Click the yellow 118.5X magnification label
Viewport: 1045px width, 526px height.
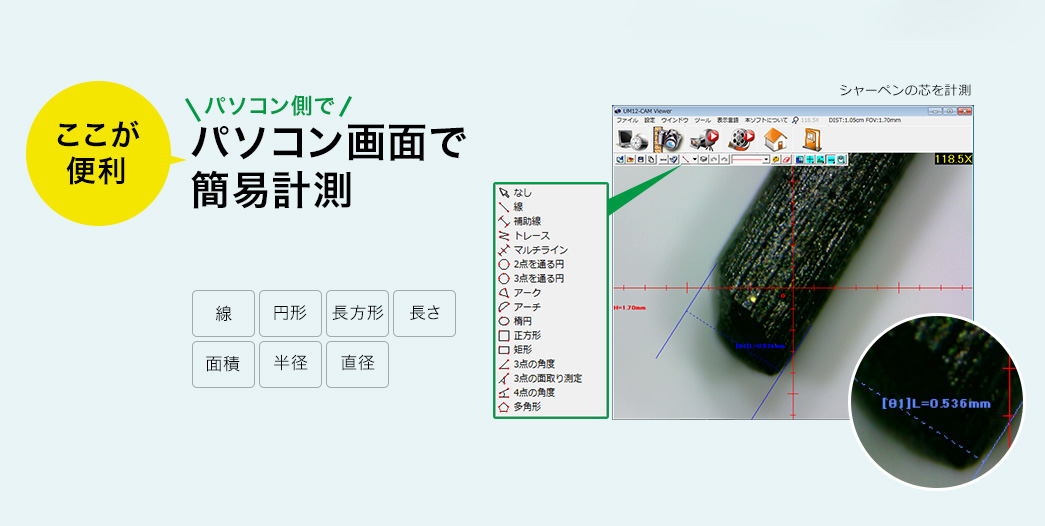click(x=953, y=159)
